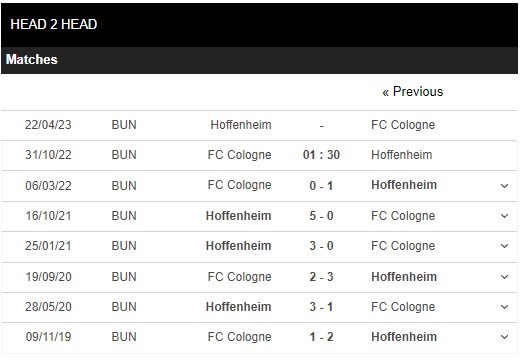Click the 1 - 2 score result
522x361 pixels.
pyautogui.click(x=321, y=337)
